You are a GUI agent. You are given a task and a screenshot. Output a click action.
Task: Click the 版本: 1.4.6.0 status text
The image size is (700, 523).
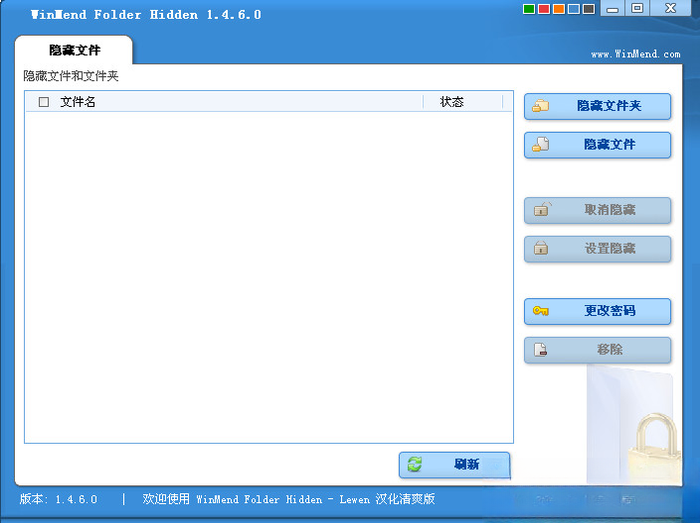(x=58, y=499)
